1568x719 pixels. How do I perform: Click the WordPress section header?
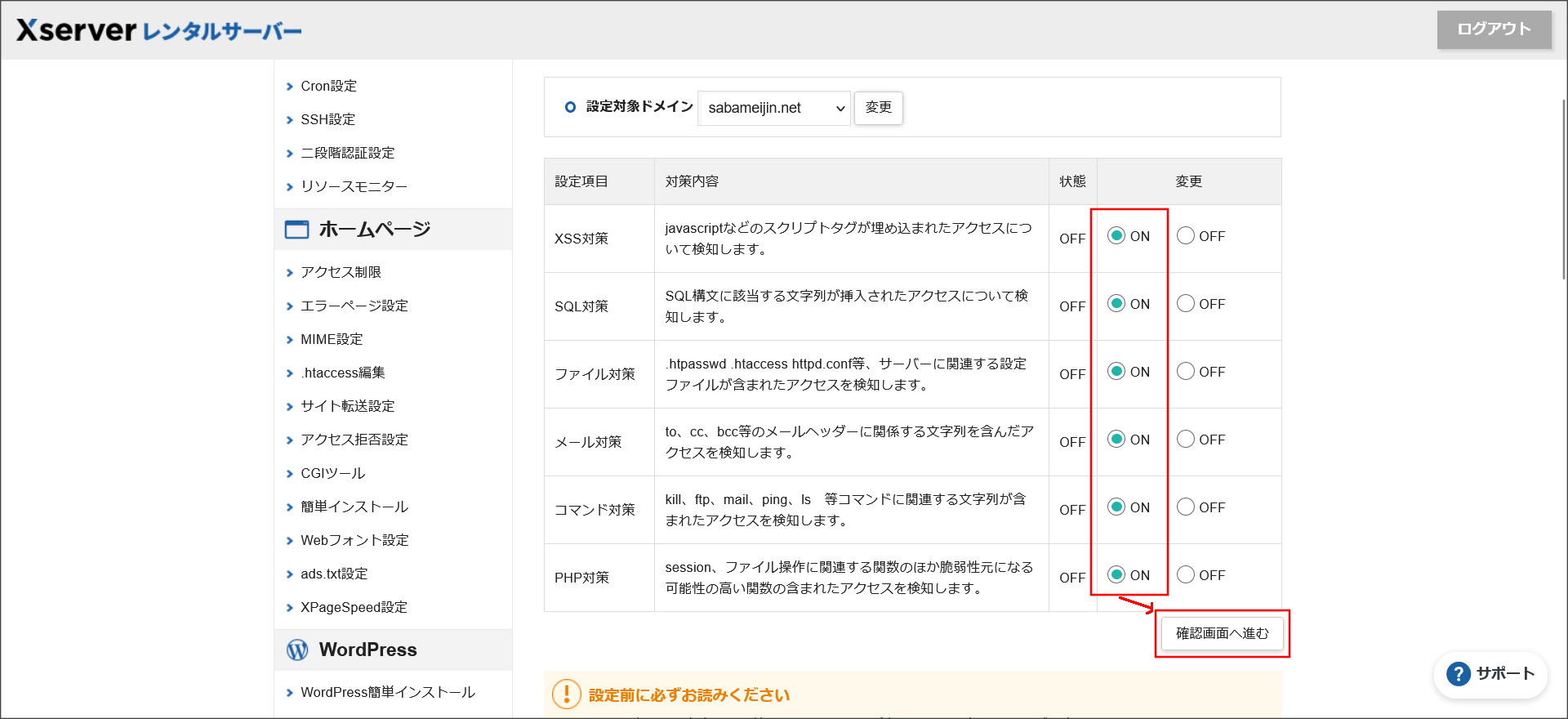click(393, 650)
